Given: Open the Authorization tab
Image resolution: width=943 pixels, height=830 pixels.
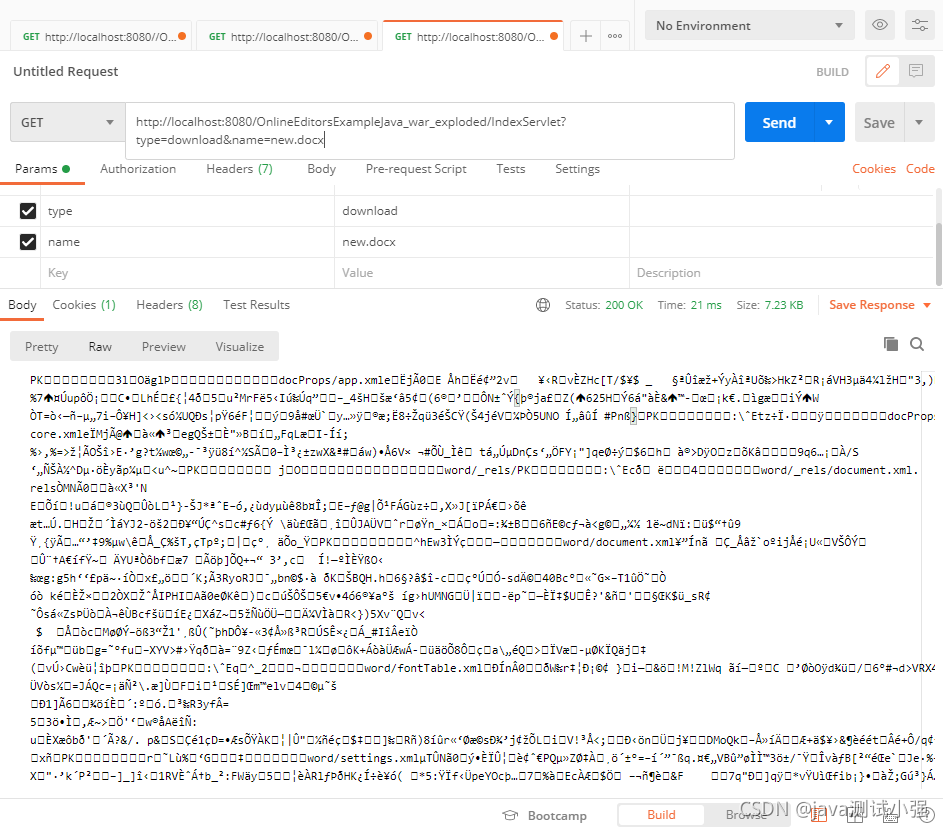Looking at the screenshot, I should coord(138,169).
